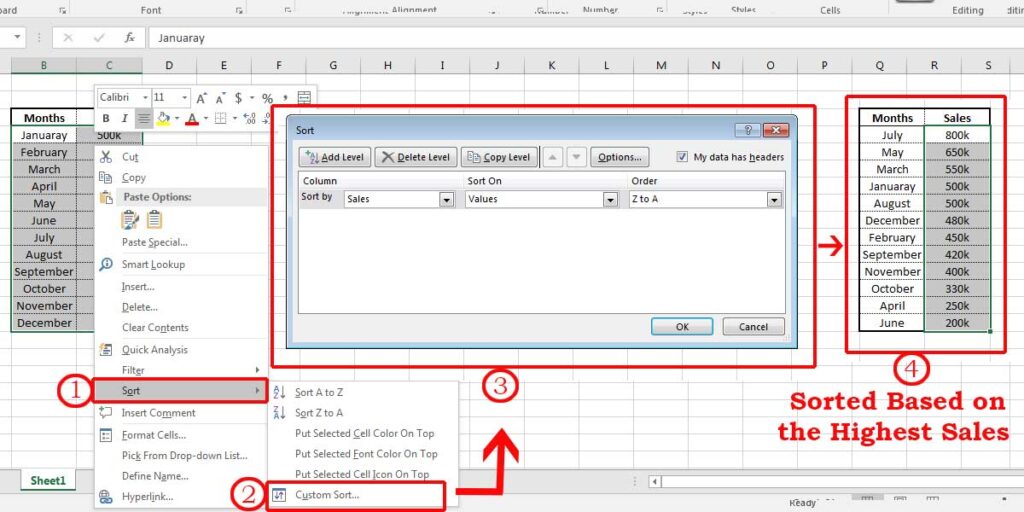The width and height of the screenshot is (1024, 512).
Task: Switch to the Sheet1 tab
Action: coord(48,481)
